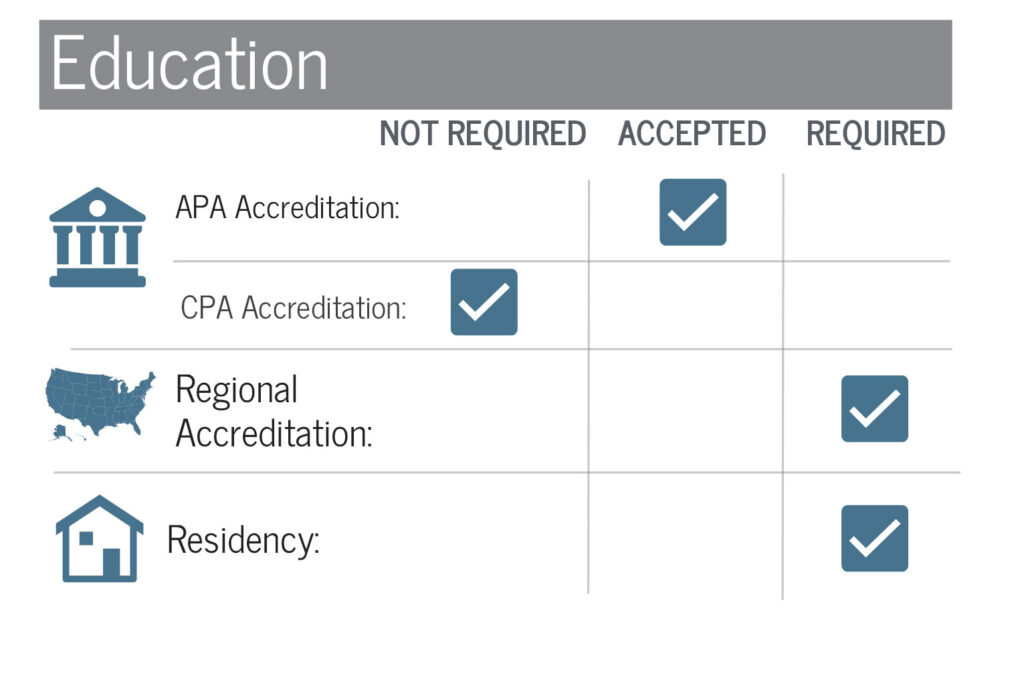
Task: Click the empty Required cell for CPA Accreditation
Action: click(x=866, y=305)
